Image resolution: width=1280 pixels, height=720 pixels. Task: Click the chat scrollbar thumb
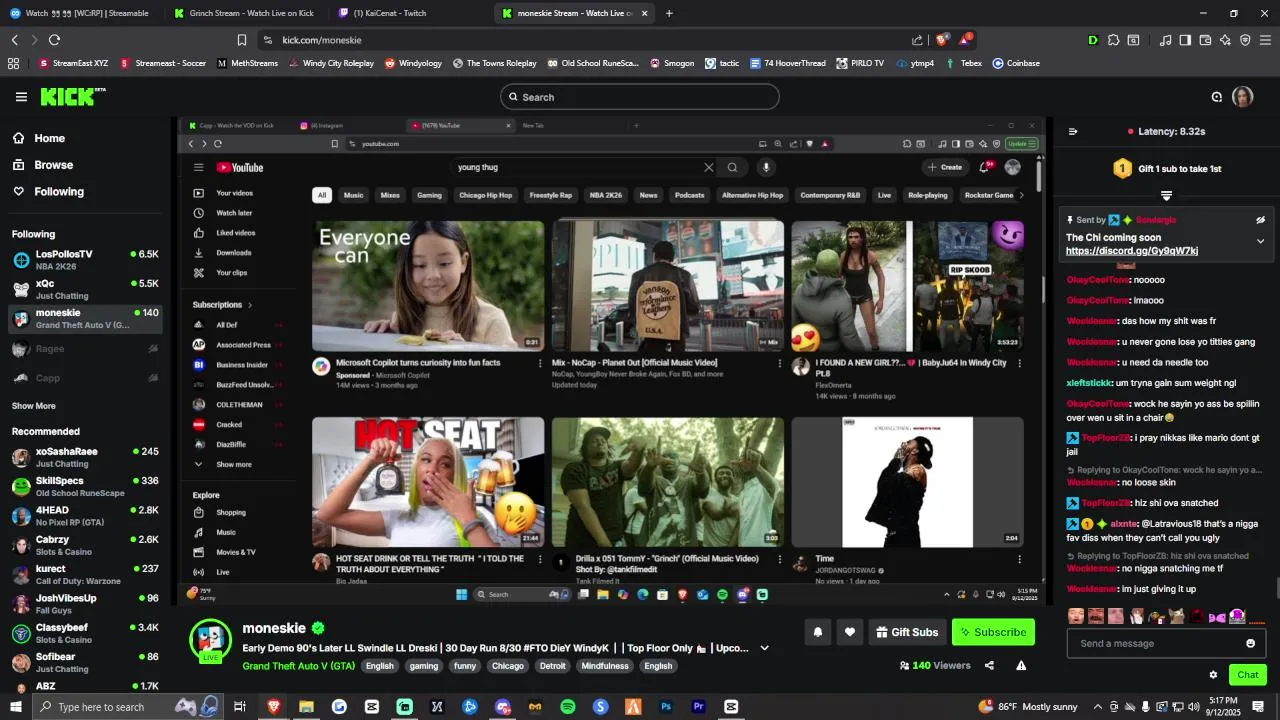coord(1277,590)
